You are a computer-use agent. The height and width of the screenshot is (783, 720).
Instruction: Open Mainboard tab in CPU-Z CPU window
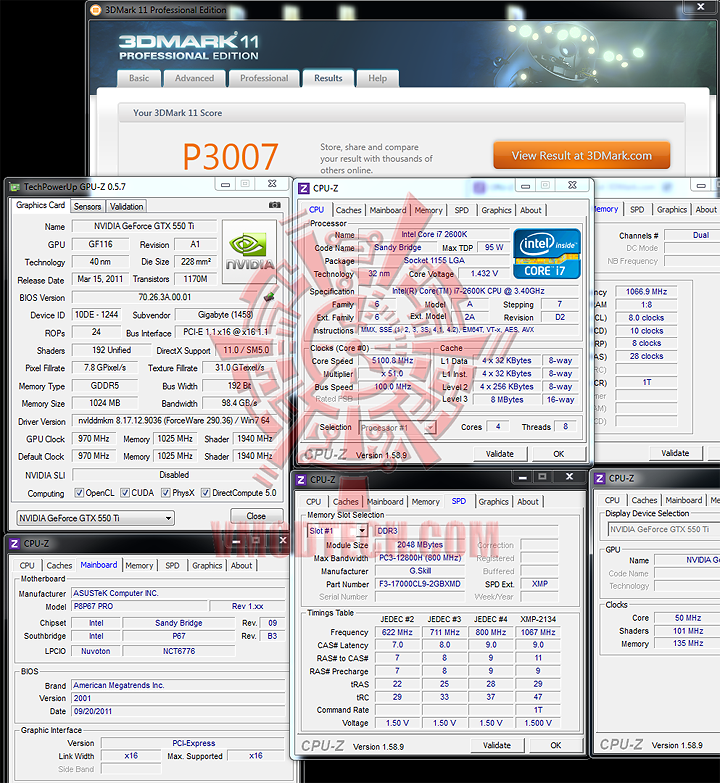[x=388, y=210]
